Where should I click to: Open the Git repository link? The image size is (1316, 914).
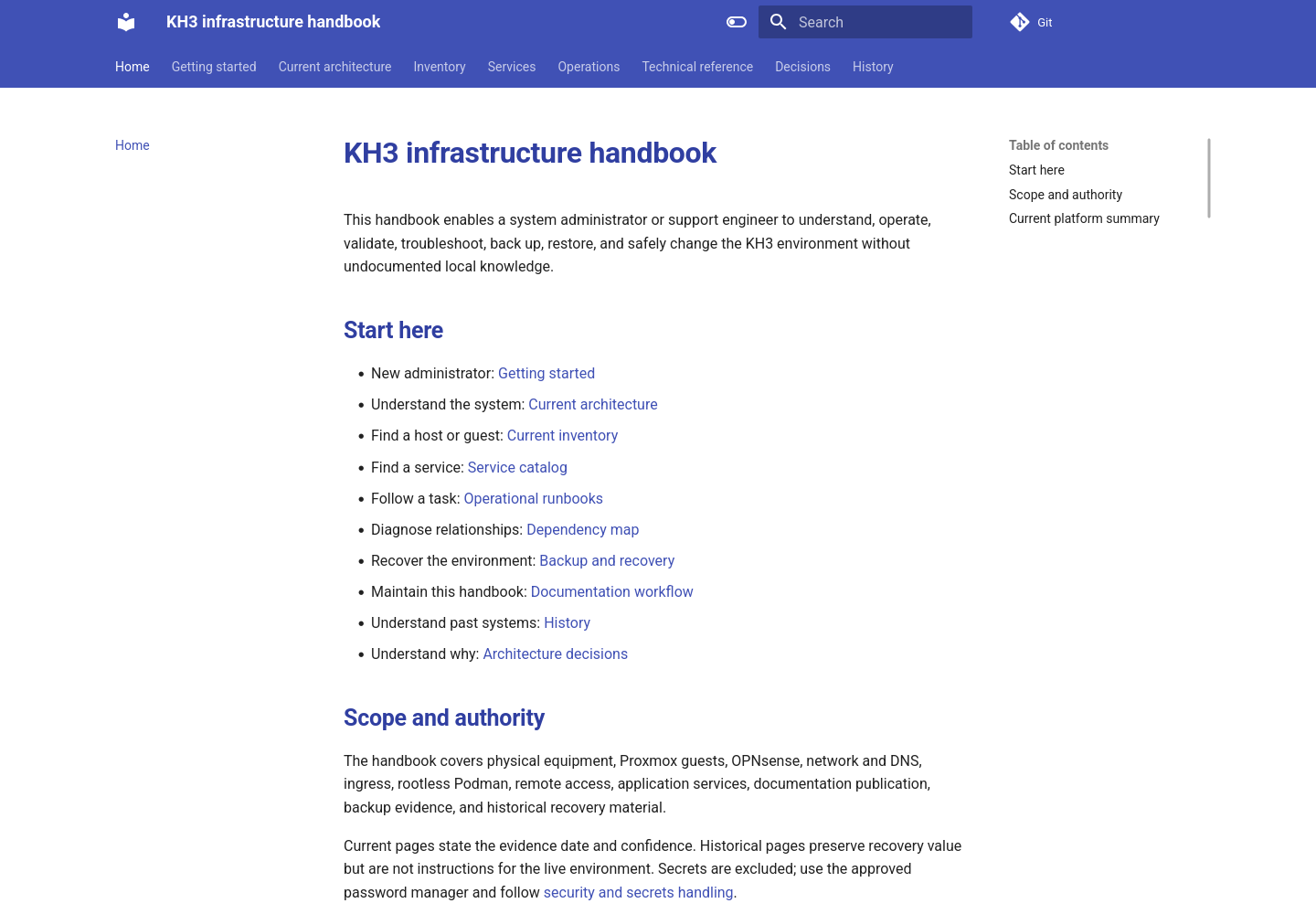pyautogui.click(x=1032, y=22)
